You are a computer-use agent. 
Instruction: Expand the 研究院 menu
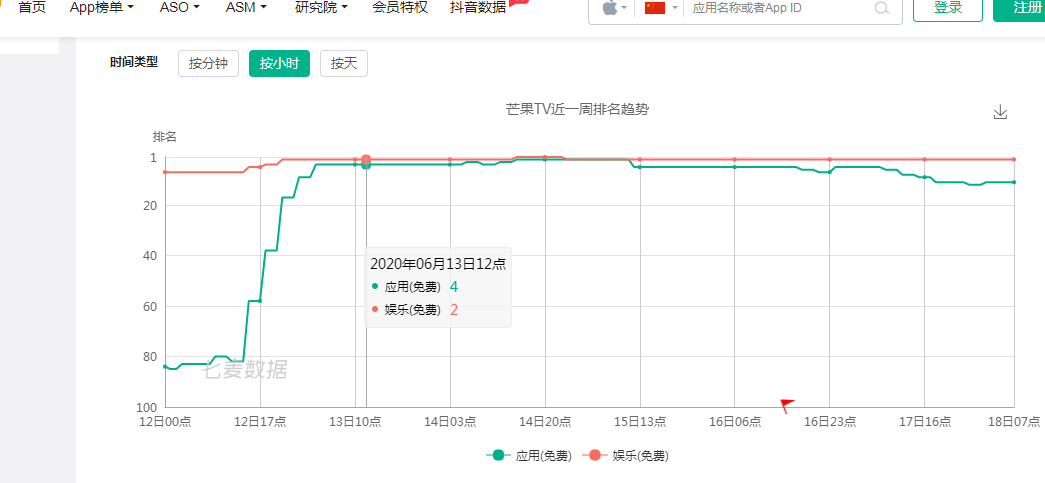[x=321, y=8]
